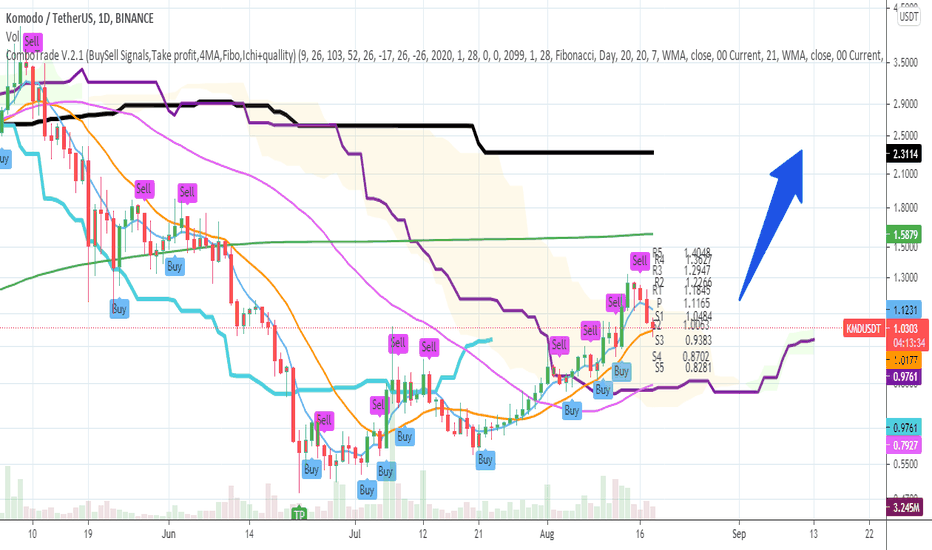Click the Jul date axis label

pos(355,534)
